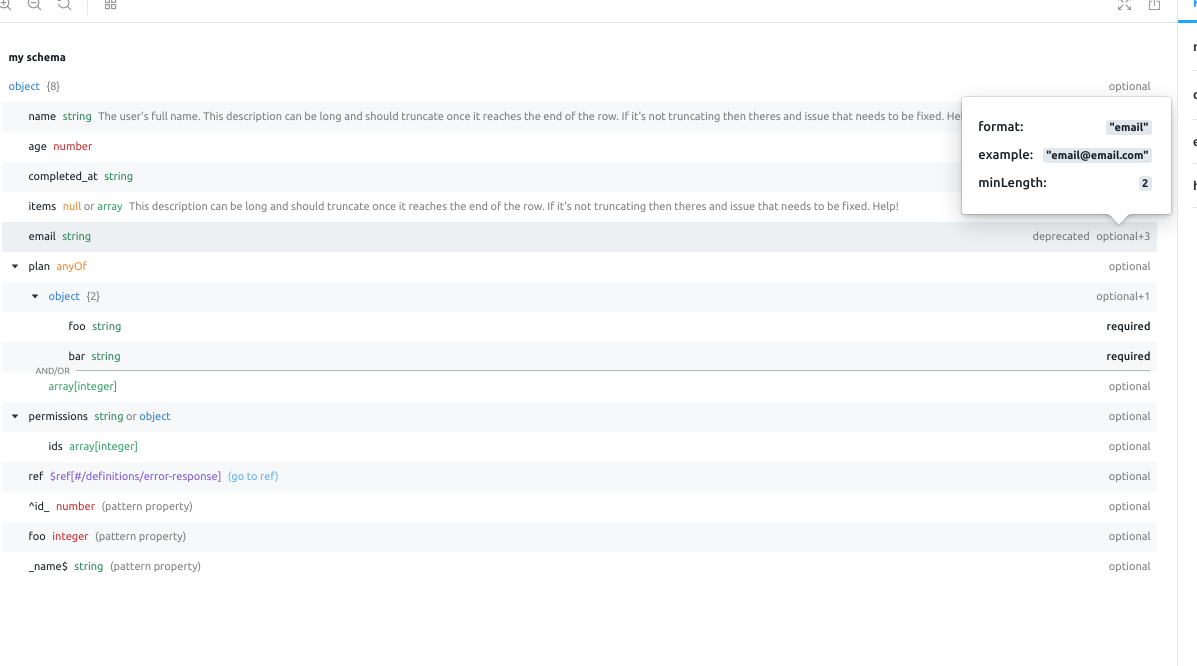The width and height of the screenshot is (1197, 666).
Task: Click minLength value 2 in popup
Action: (1144, 183)
